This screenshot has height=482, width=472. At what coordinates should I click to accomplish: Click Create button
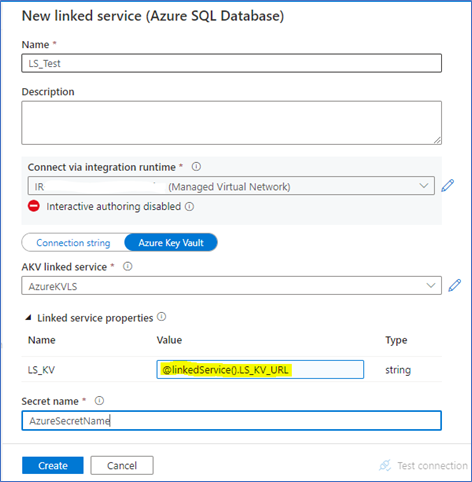point(53,465)
